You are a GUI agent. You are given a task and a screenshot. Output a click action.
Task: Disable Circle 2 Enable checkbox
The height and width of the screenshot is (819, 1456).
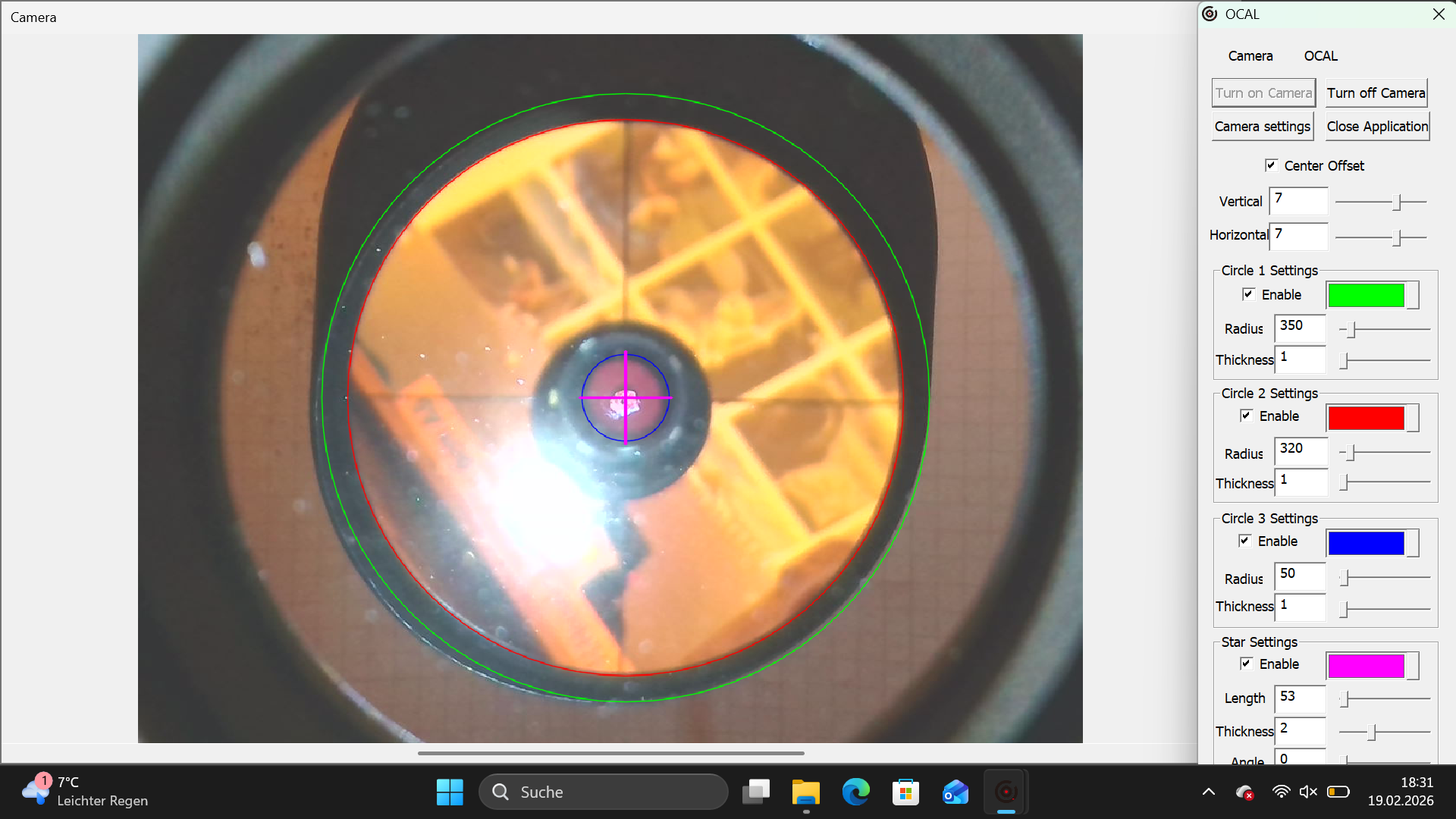(x=1246, y=416)
